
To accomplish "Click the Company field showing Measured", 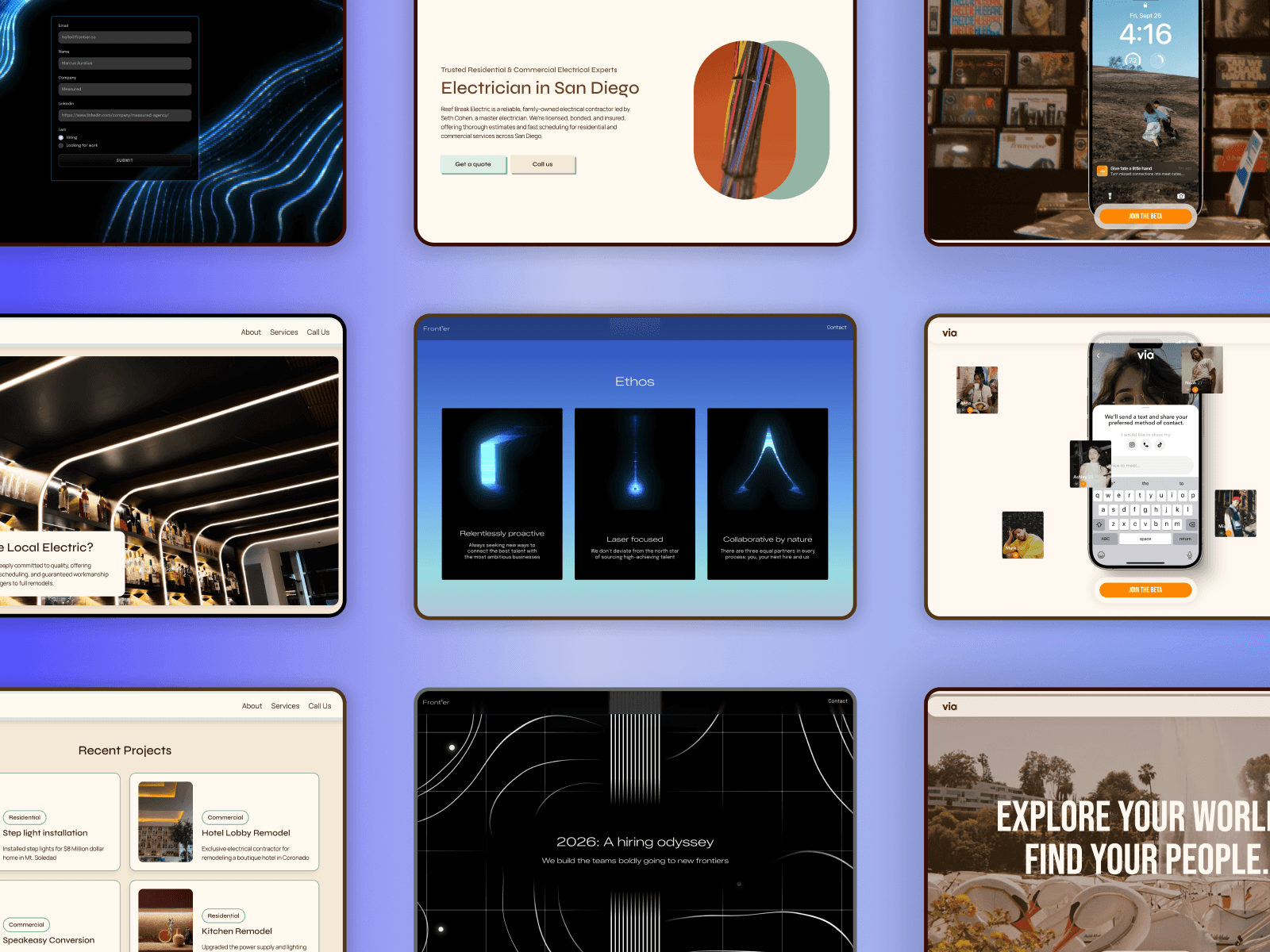I will tap(125, 90).
